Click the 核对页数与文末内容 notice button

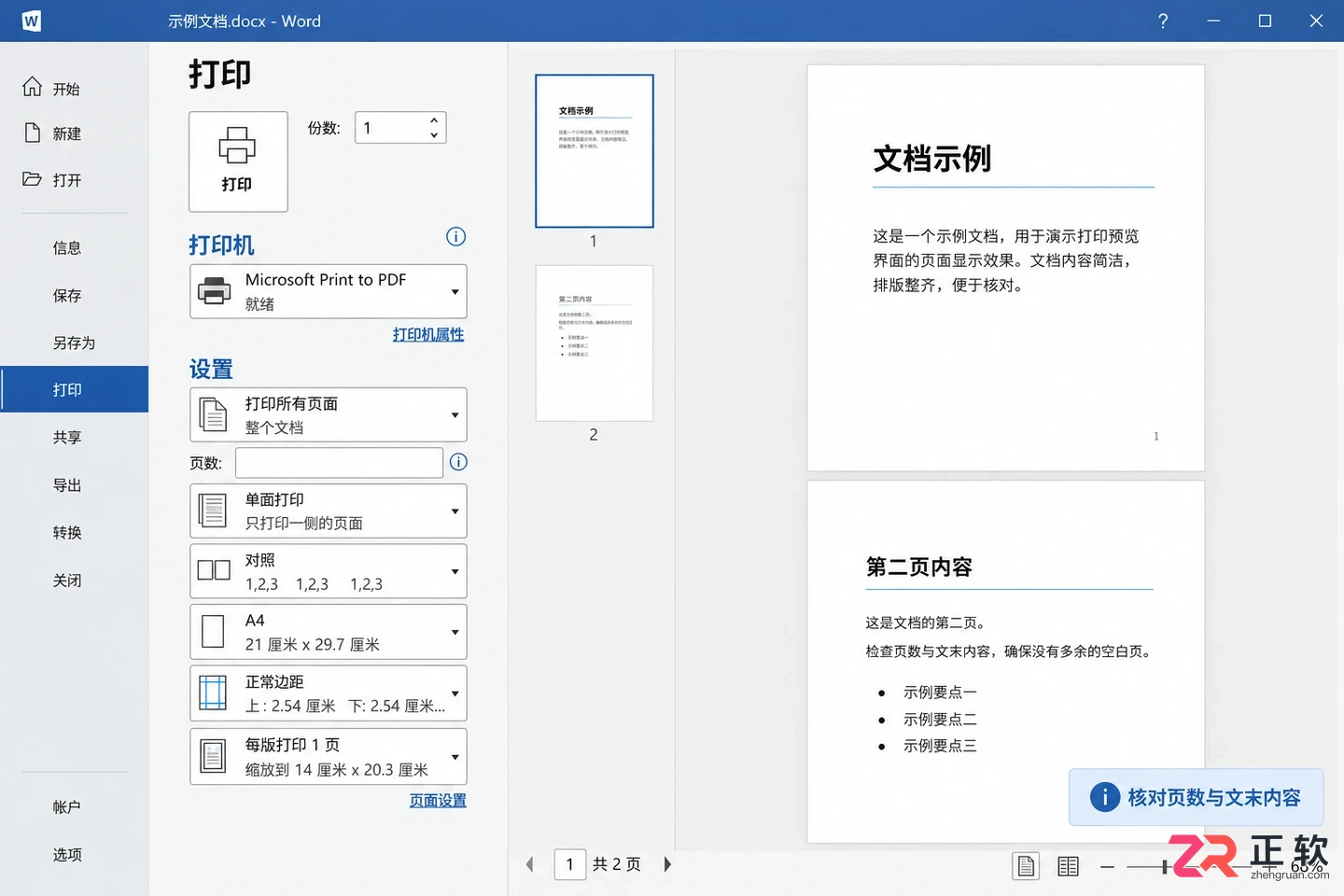click(x=1196, y=797)
